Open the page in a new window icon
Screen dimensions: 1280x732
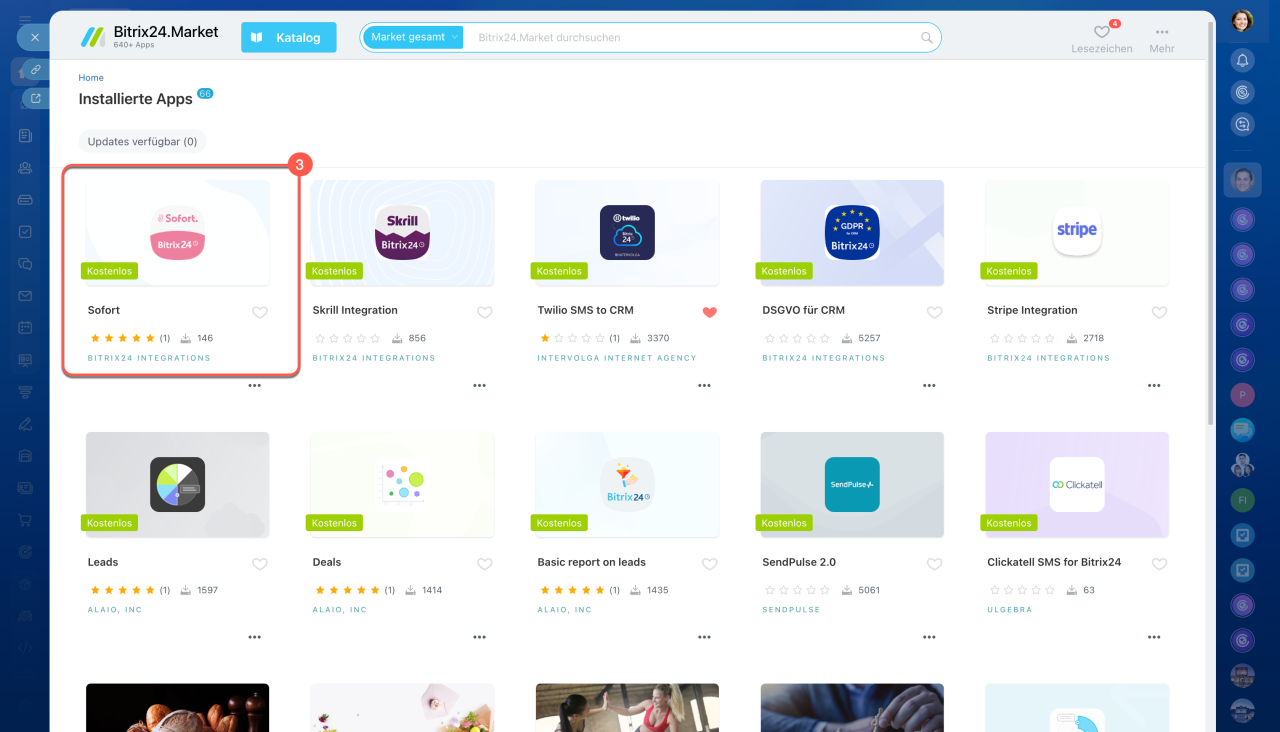pyautogui.click(x=35, y=98)
